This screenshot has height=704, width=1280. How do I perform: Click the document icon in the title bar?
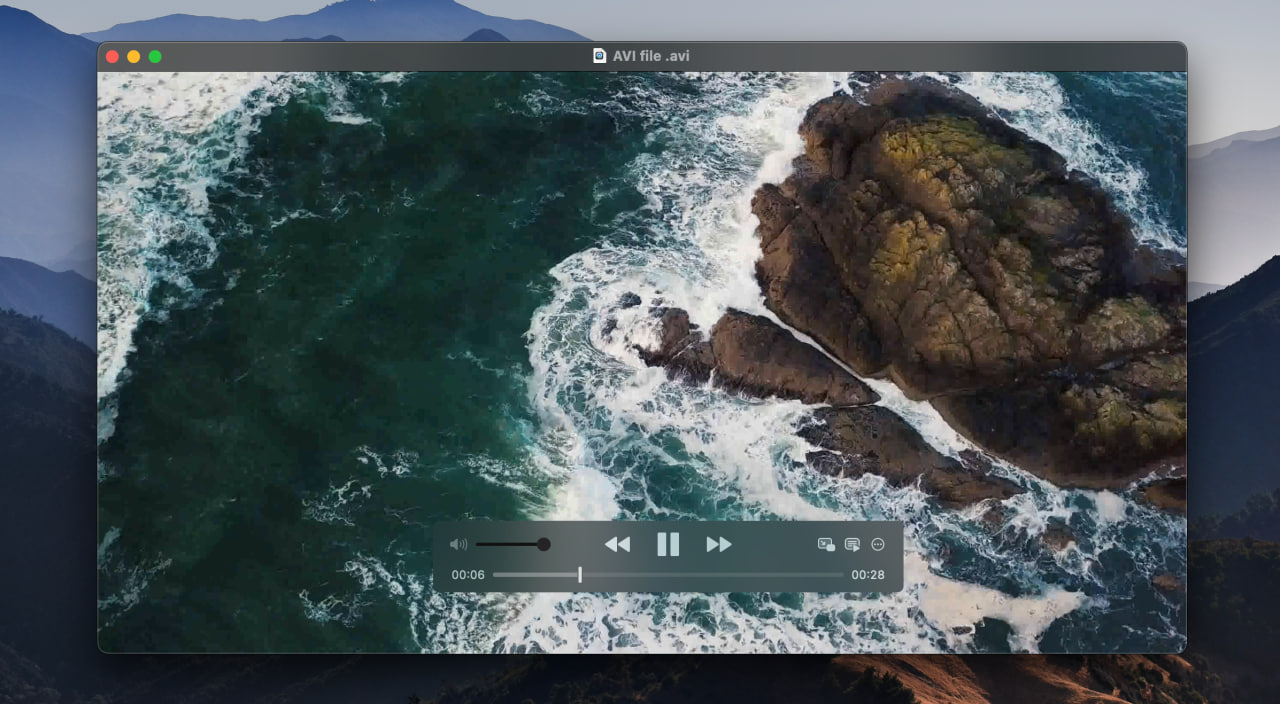point(597,56)
